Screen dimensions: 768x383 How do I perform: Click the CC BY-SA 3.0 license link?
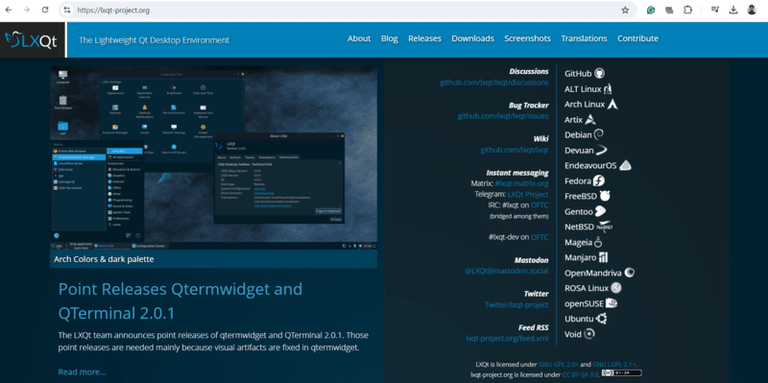tap(580, 375)
